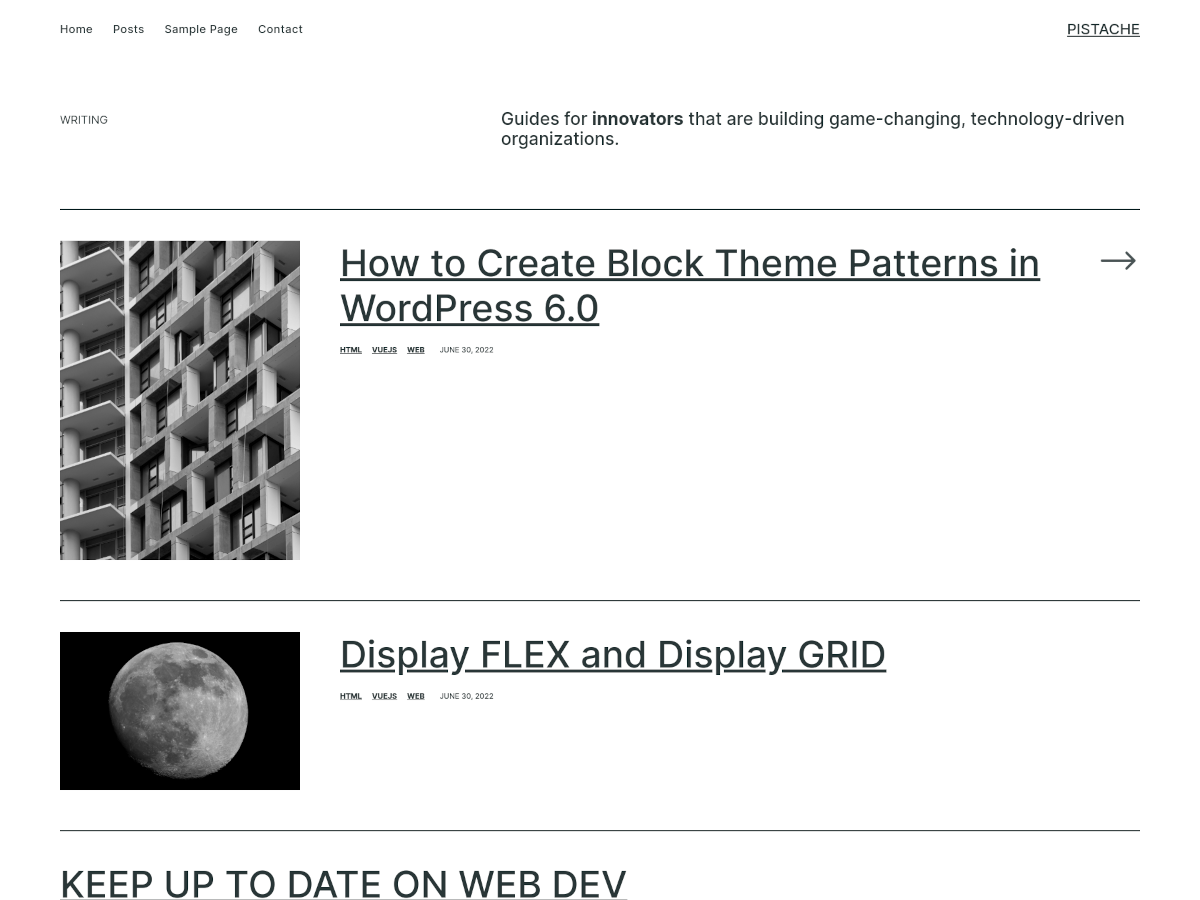Click the WEB tag under Display FLEX post
This screenshot has height=900, width=1200.
(415, 696)
